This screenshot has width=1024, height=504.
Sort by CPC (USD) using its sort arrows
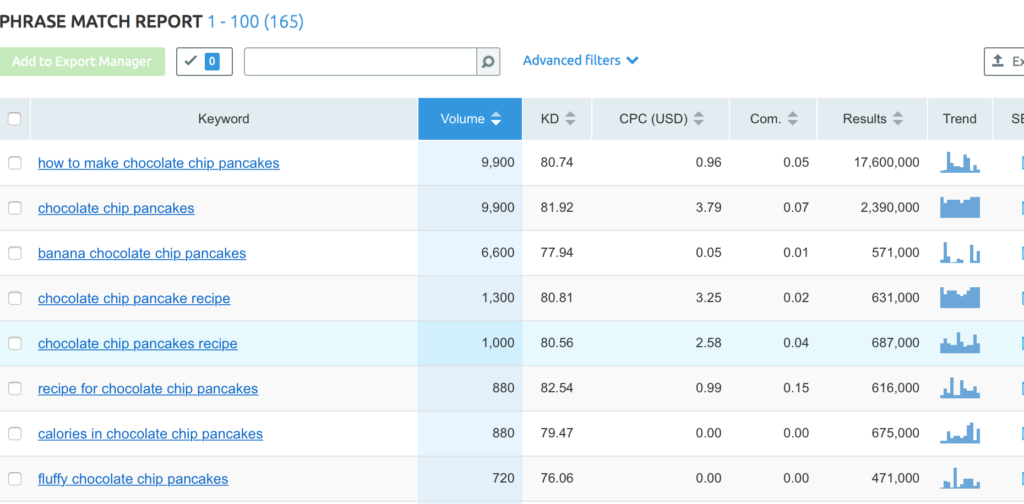pos(699,119)
